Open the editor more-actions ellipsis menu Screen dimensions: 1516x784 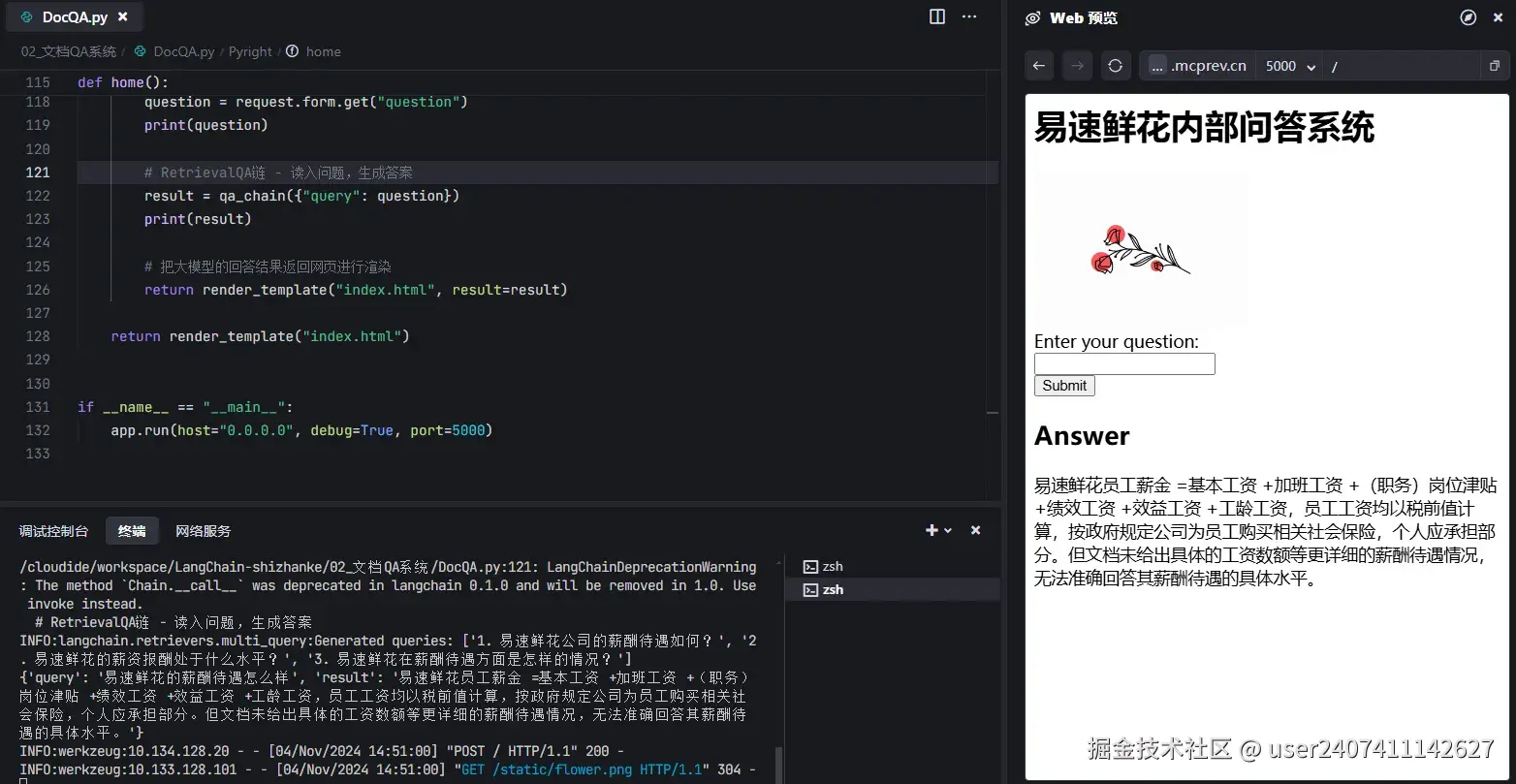point(969,16)
